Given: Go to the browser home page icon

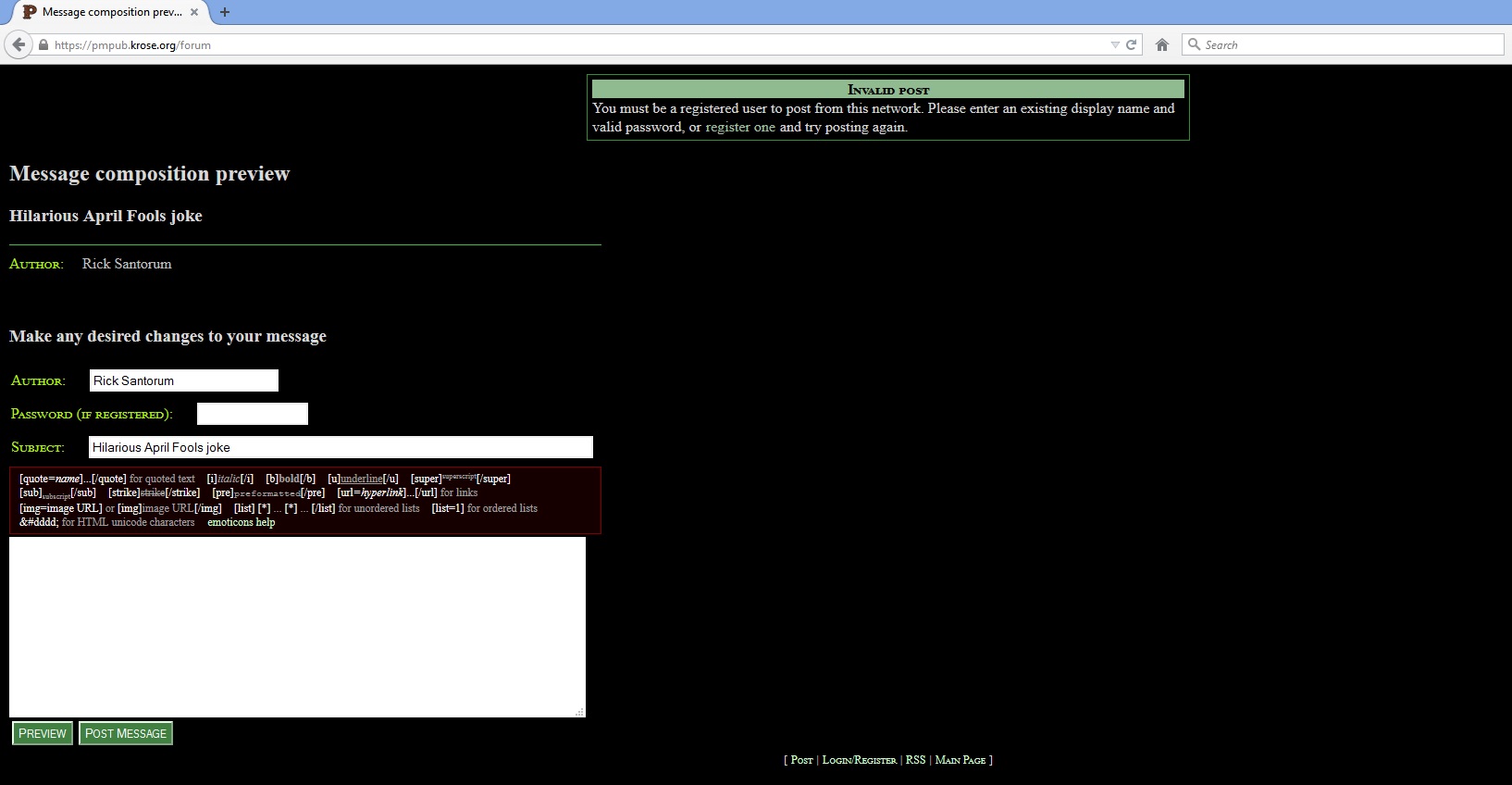Looking at the screenshot, I should click(x=1162, y=44).
